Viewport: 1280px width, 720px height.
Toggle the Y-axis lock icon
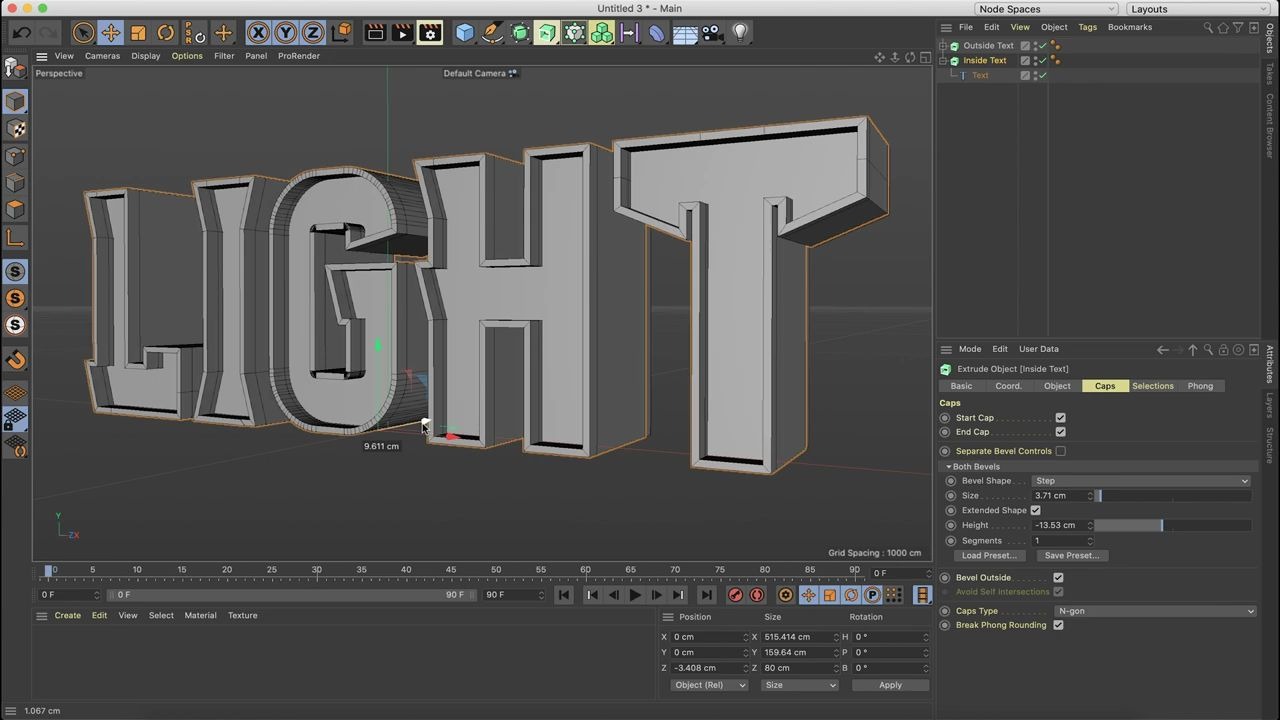285,33
